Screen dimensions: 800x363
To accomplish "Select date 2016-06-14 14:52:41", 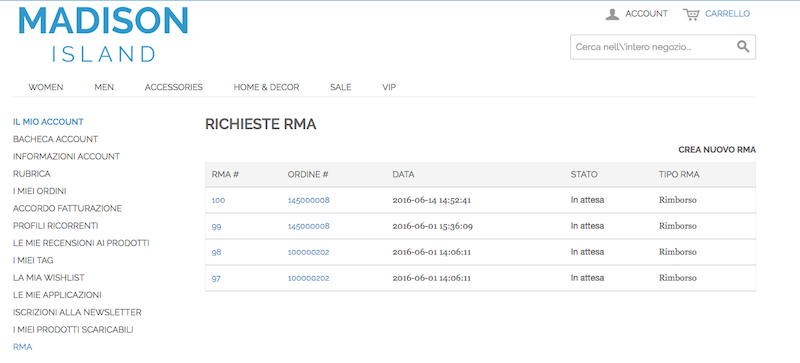I will (x=432, y=200).
